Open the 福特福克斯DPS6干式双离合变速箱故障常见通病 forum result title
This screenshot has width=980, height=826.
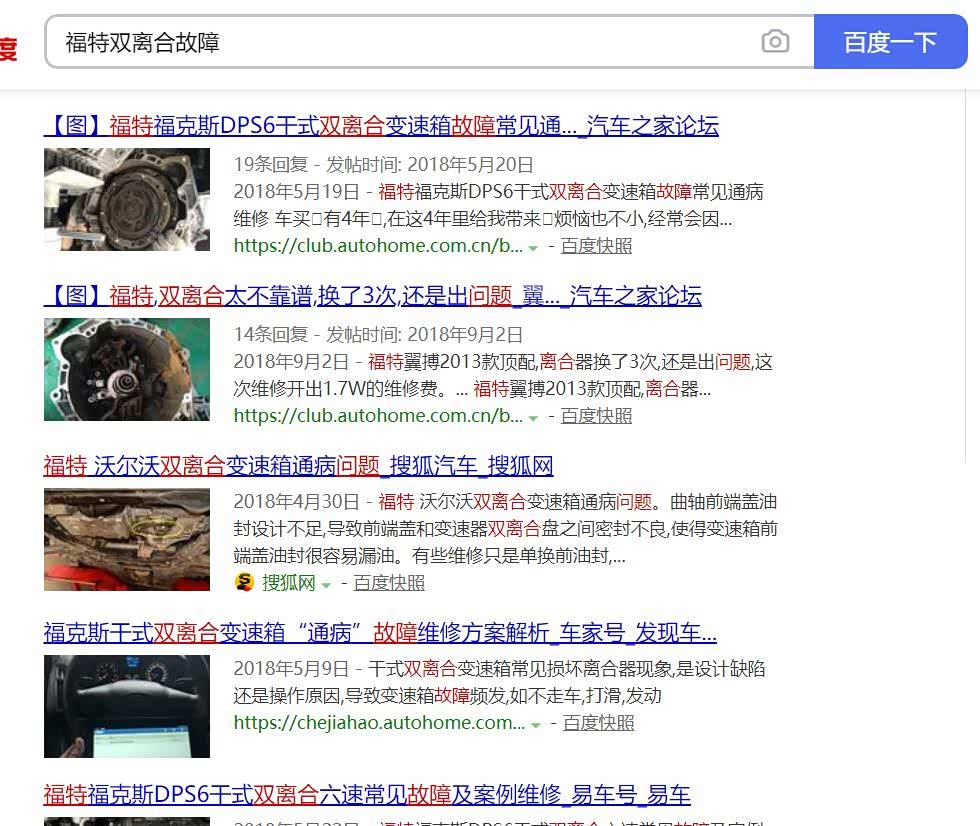pyautogui.click(x=381, y=126)
